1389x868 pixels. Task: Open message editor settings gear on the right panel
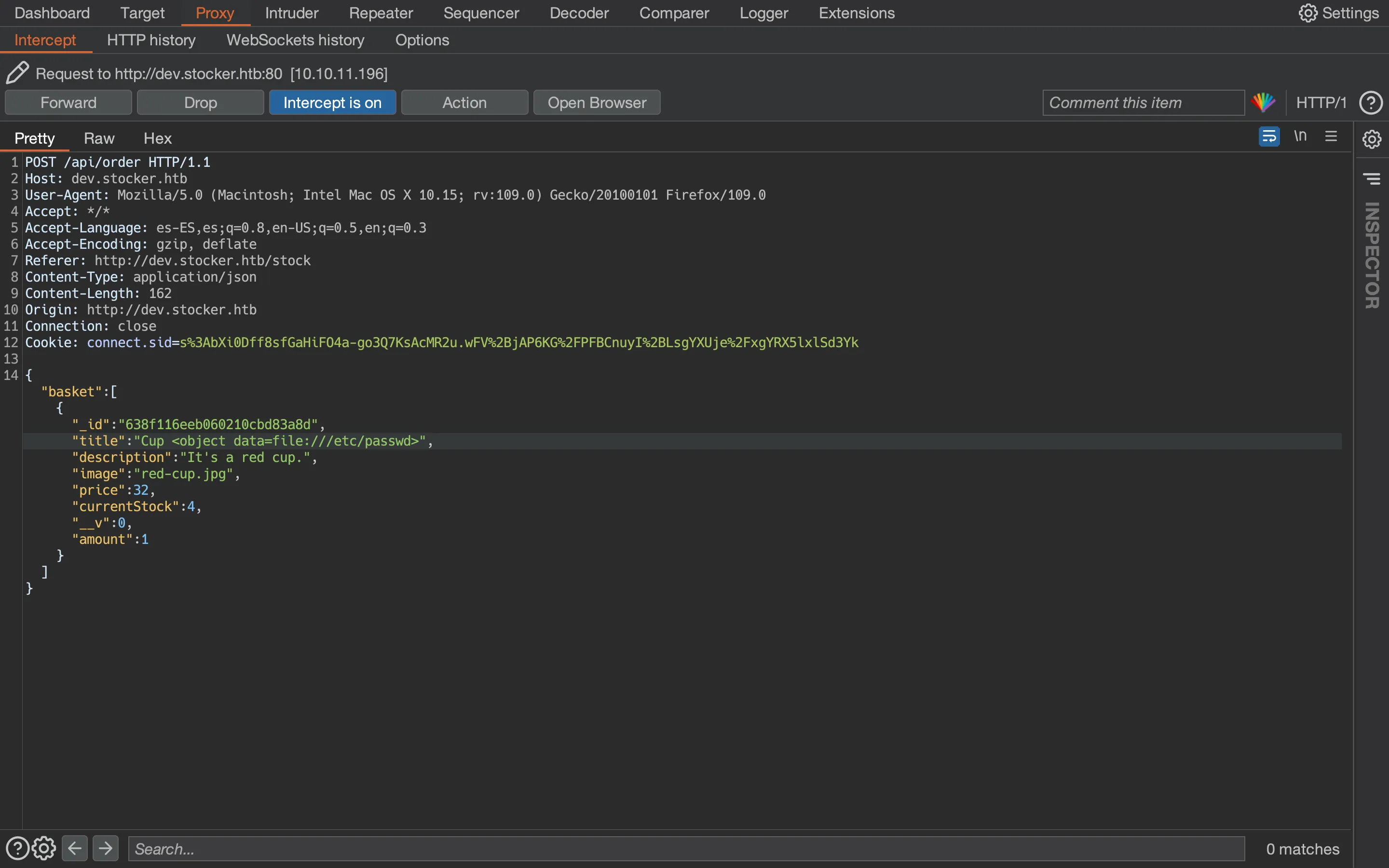point(1372,139)
